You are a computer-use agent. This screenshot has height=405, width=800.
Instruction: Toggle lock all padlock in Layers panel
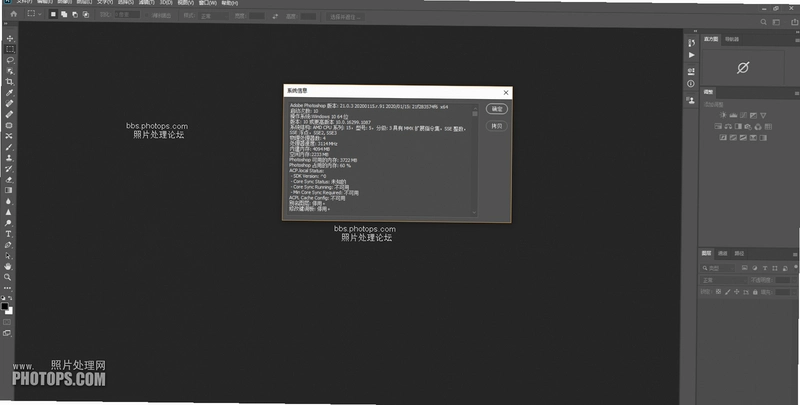click(x=755, y=292)
